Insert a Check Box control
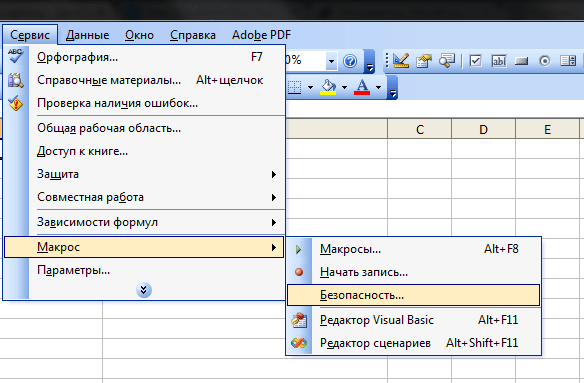The width and height of the screenshot is (584, 383). 476,61
